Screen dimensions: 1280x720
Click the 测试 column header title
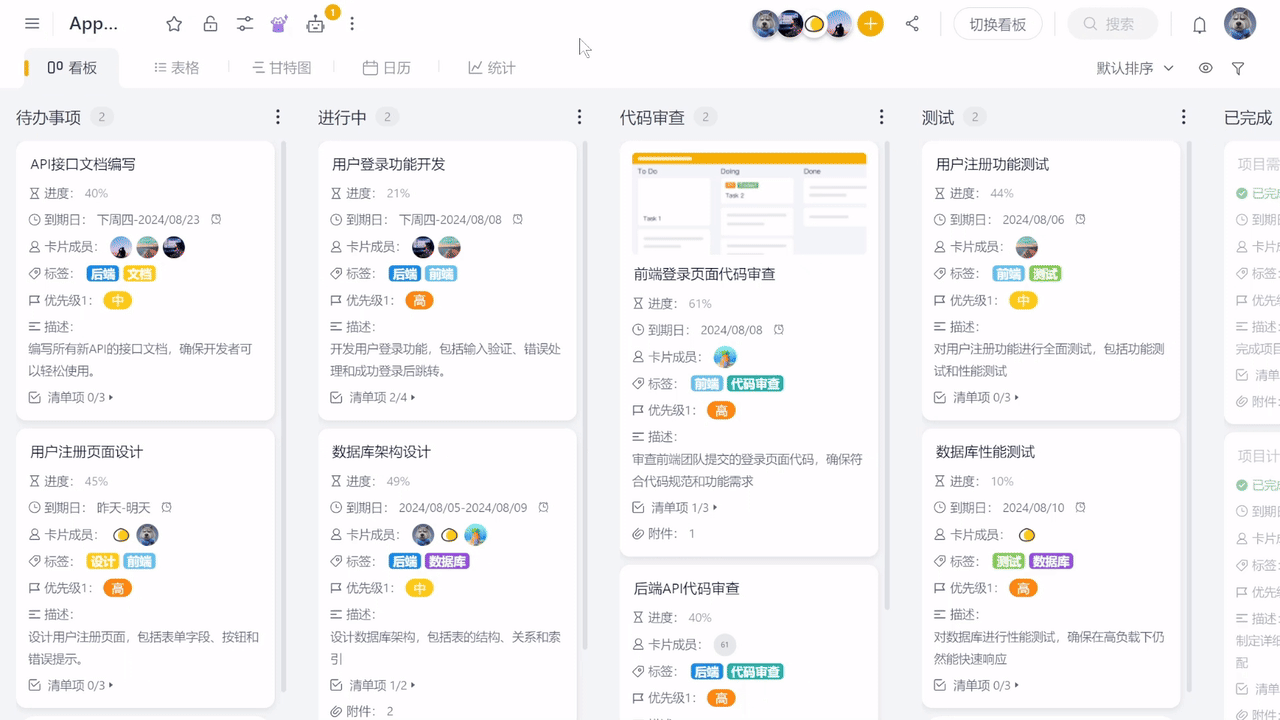938,117
